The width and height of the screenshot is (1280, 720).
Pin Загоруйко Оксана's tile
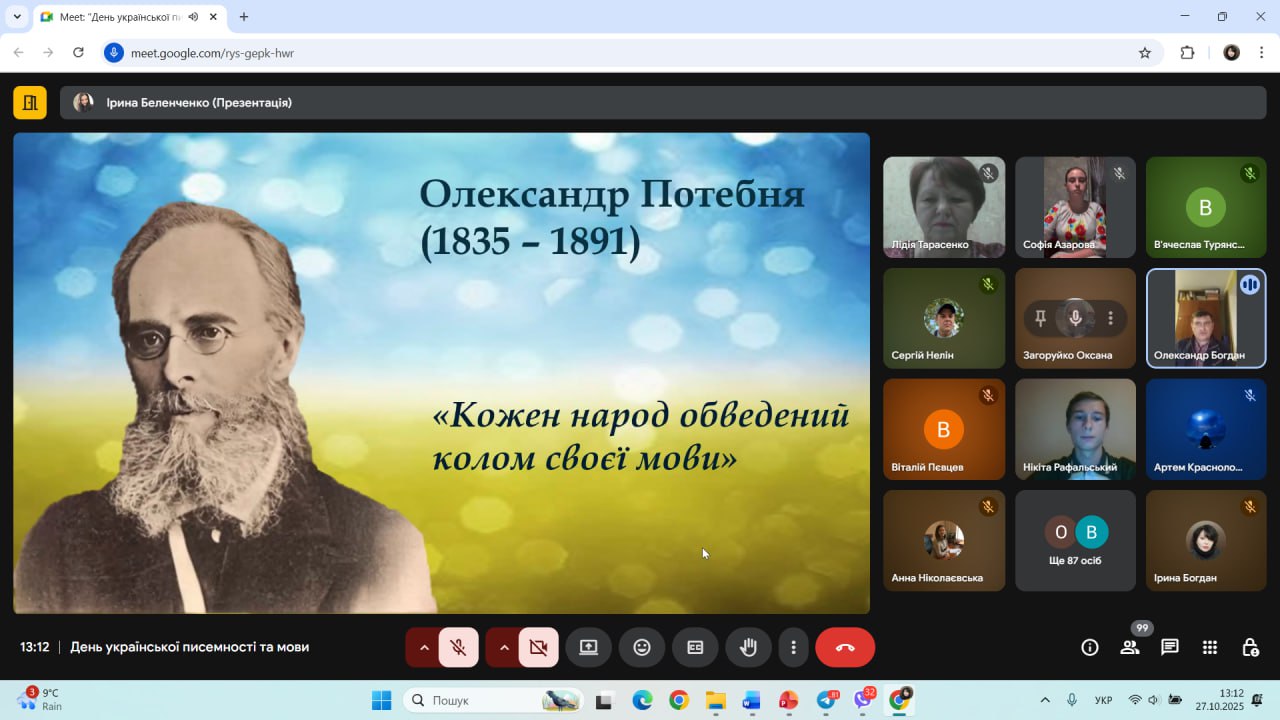(1040, 318)
